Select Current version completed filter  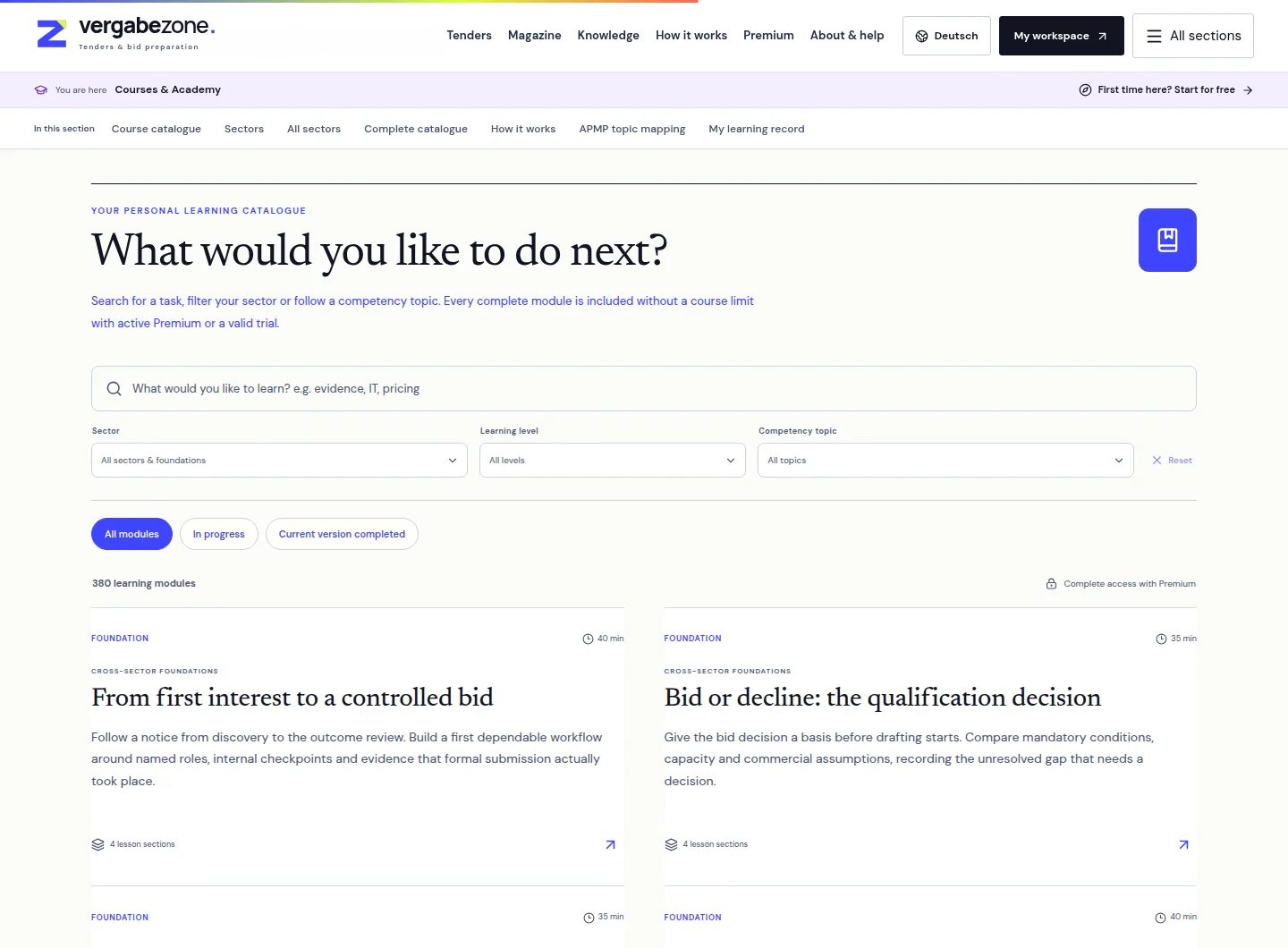point(342,534)
